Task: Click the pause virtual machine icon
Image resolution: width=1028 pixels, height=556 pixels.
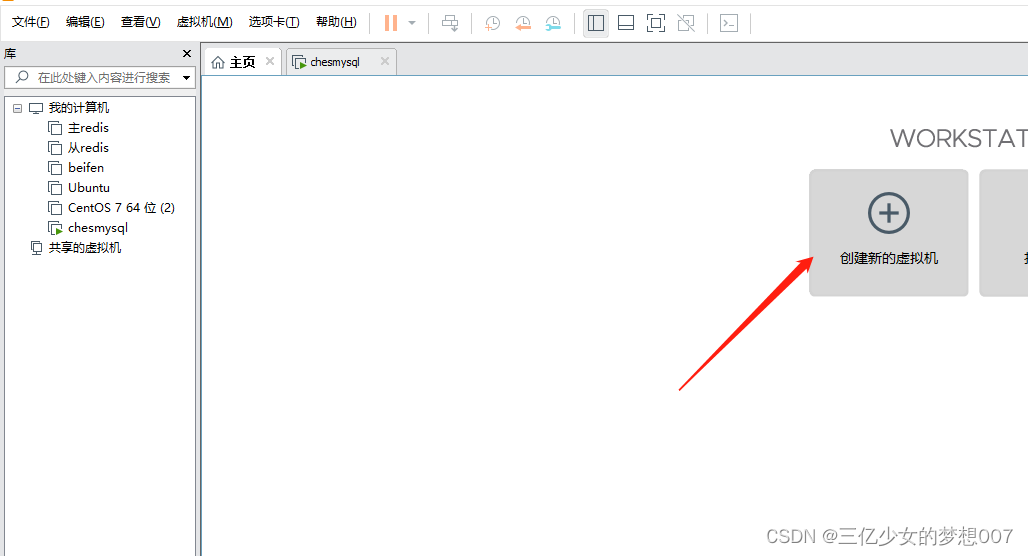Action: point(391,23)
